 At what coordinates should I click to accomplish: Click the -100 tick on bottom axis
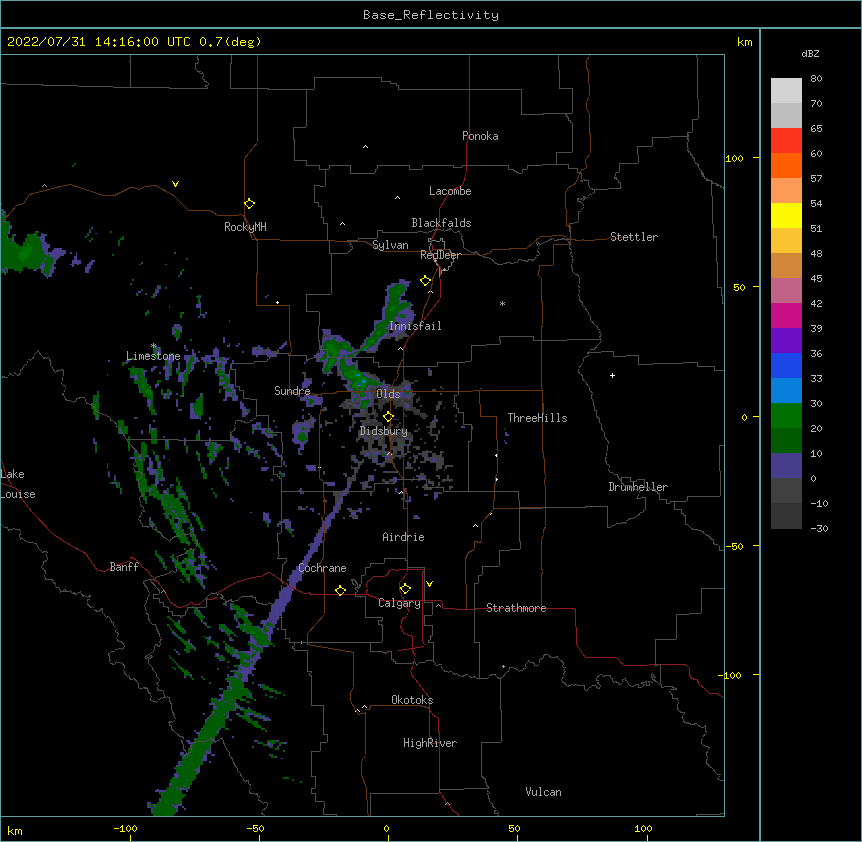click(125, 828)
